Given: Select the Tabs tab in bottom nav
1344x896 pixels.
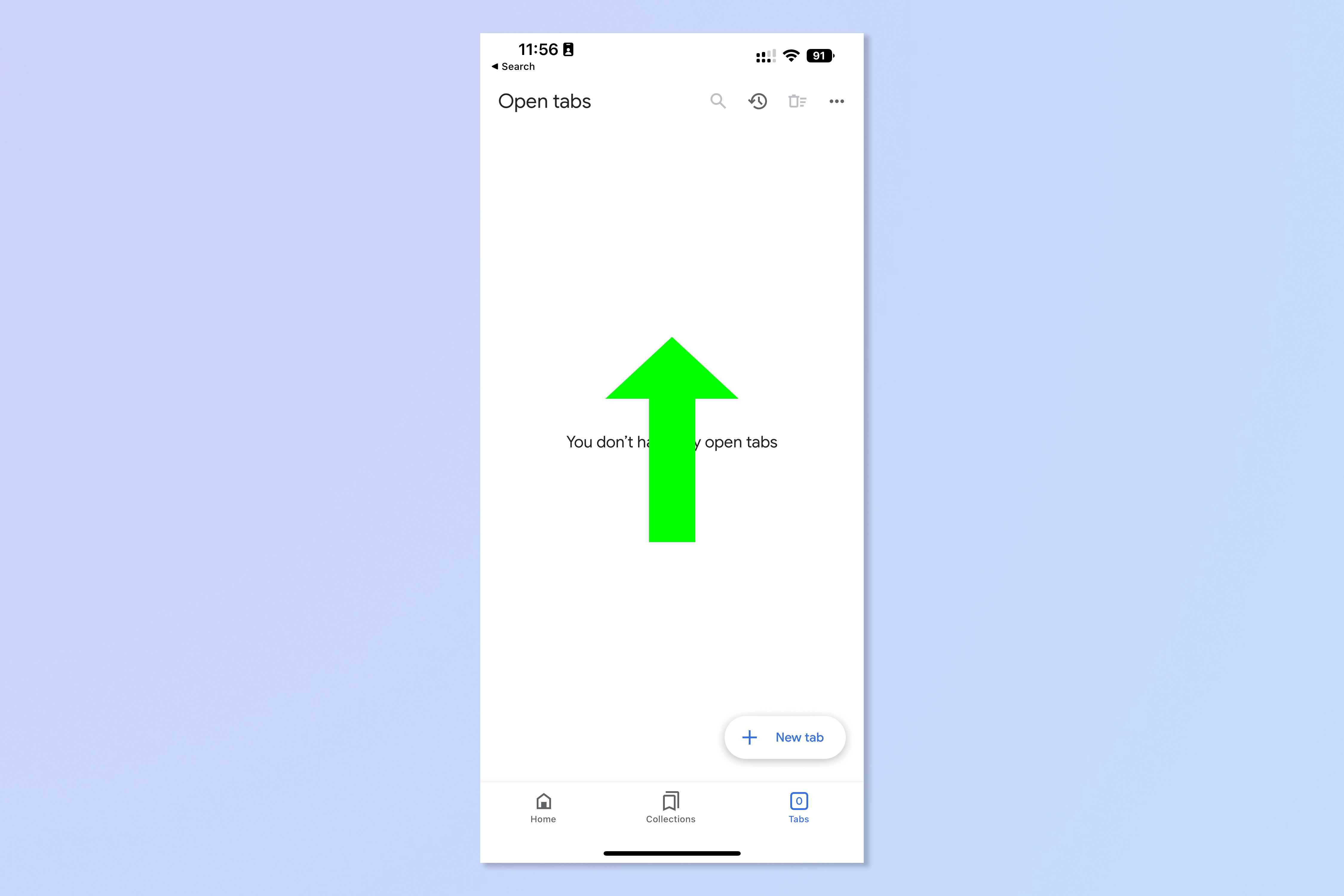Looking at the screenshot, I should pos(799,807).
